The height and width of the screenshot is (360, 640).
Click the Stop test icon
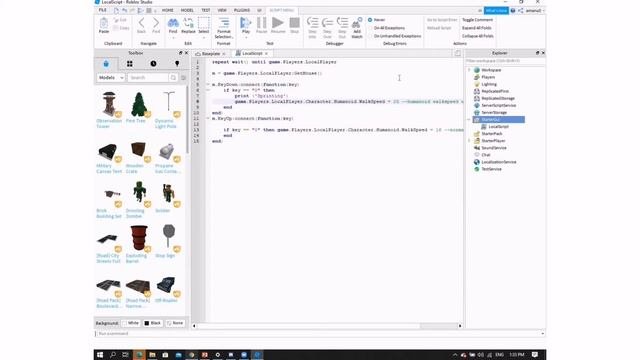pyautogui.click(x=294, y=23)
